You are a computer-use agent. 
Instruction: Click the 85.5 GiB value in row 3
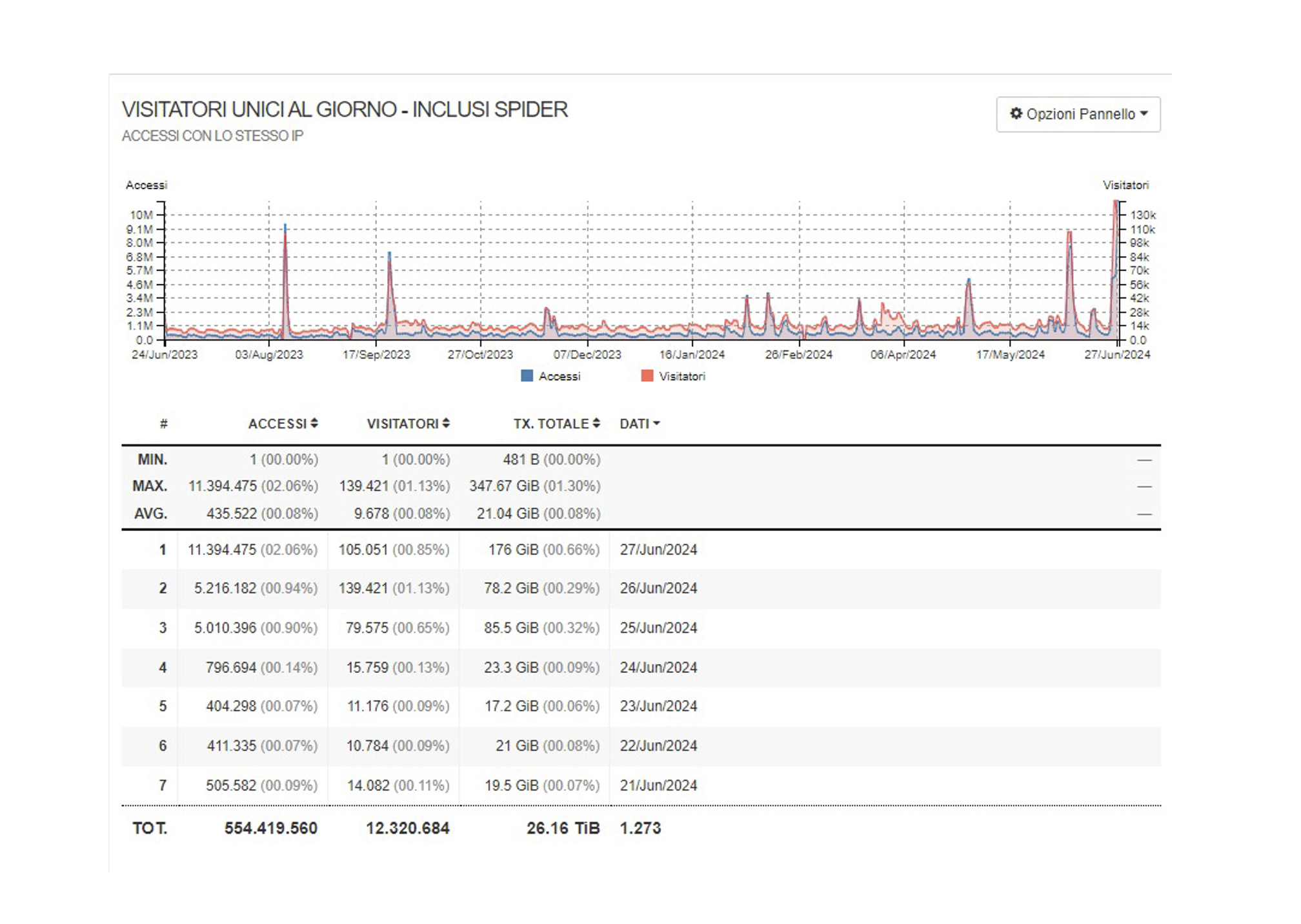(x=511, y=628)
